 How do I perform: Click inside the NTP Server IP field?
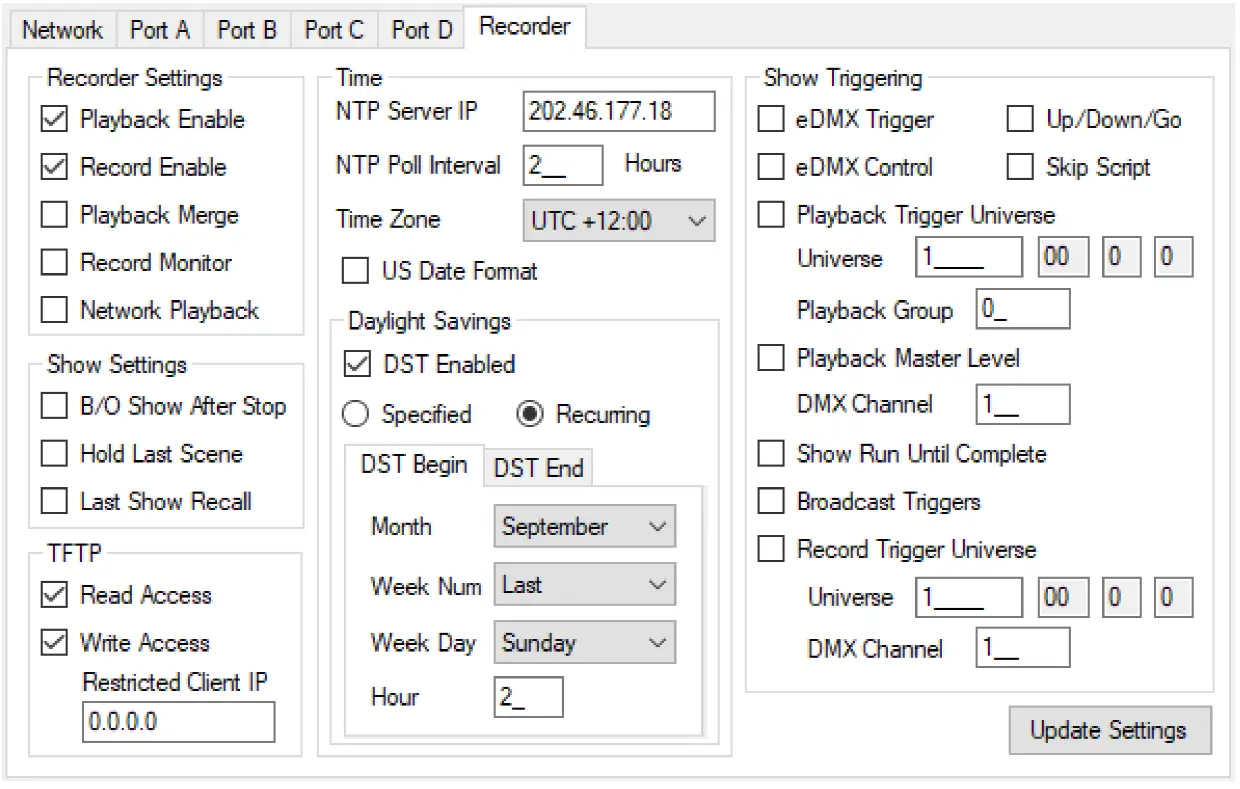(x=618, y=111)
